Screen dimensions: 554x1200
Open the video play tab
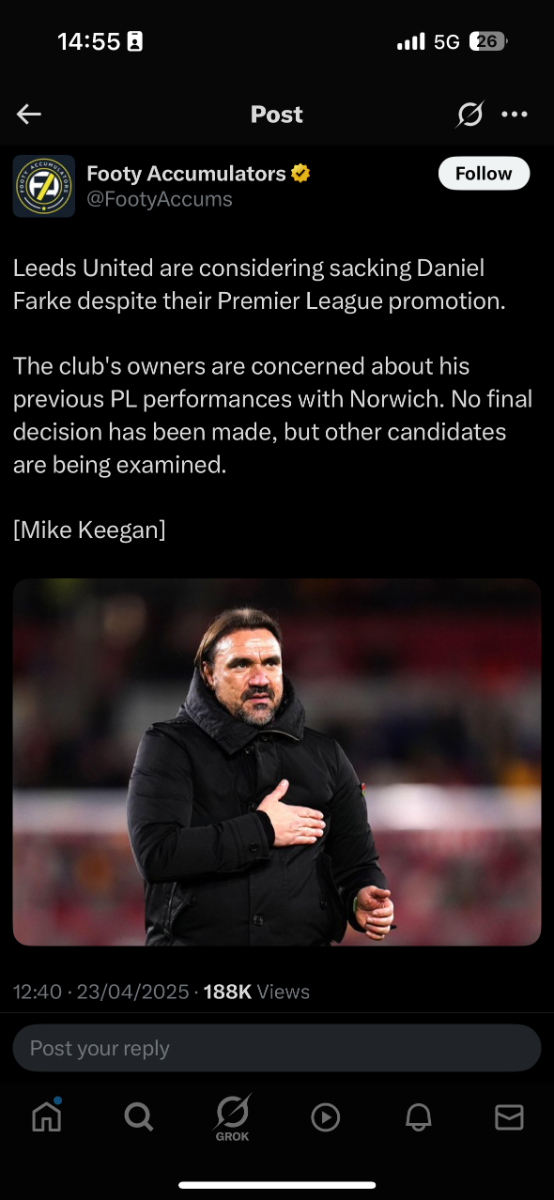click(325, 1117)
